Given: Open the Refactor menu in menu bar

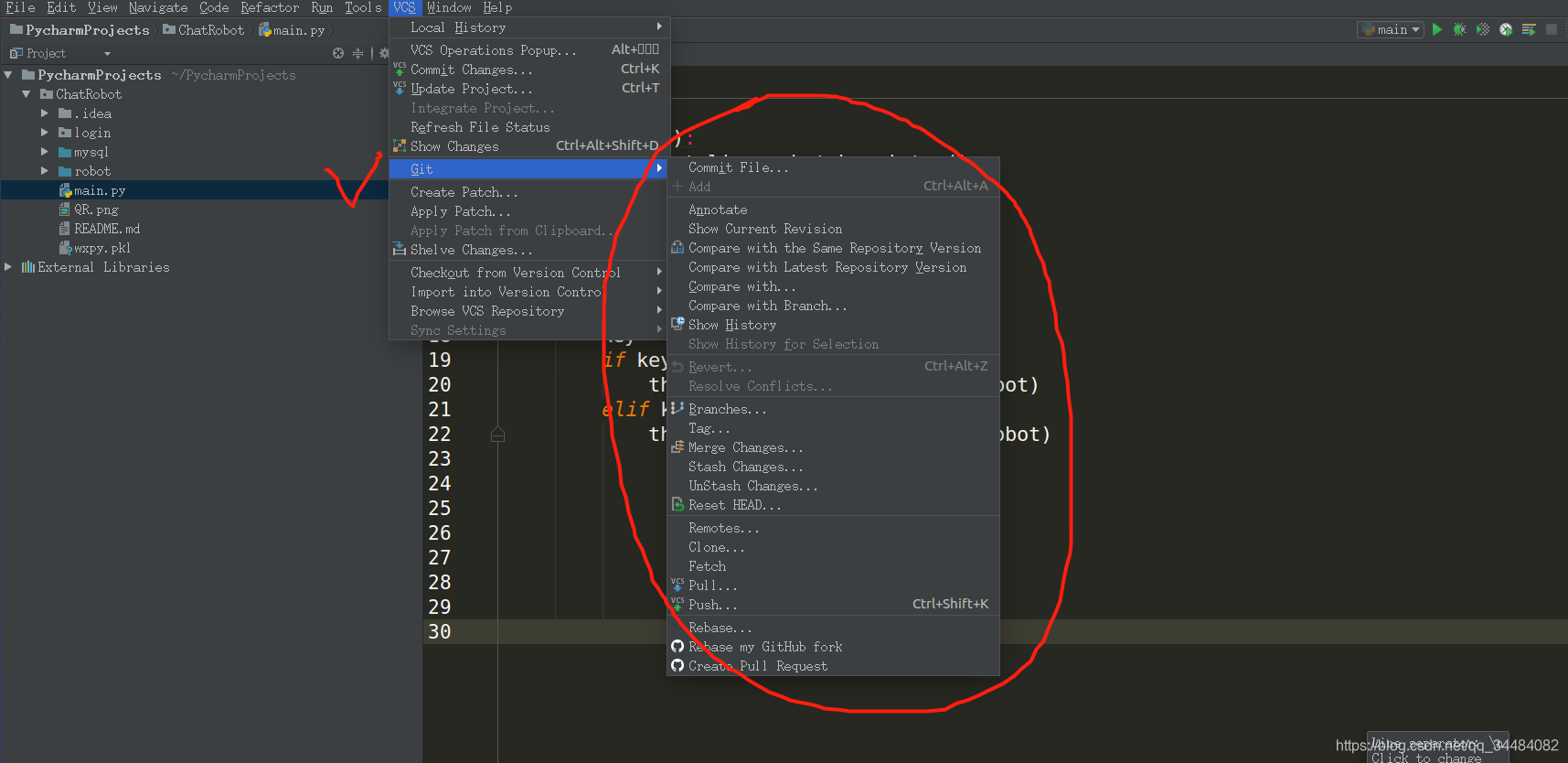Looking at the screenshot, I should tap(270, 7).
